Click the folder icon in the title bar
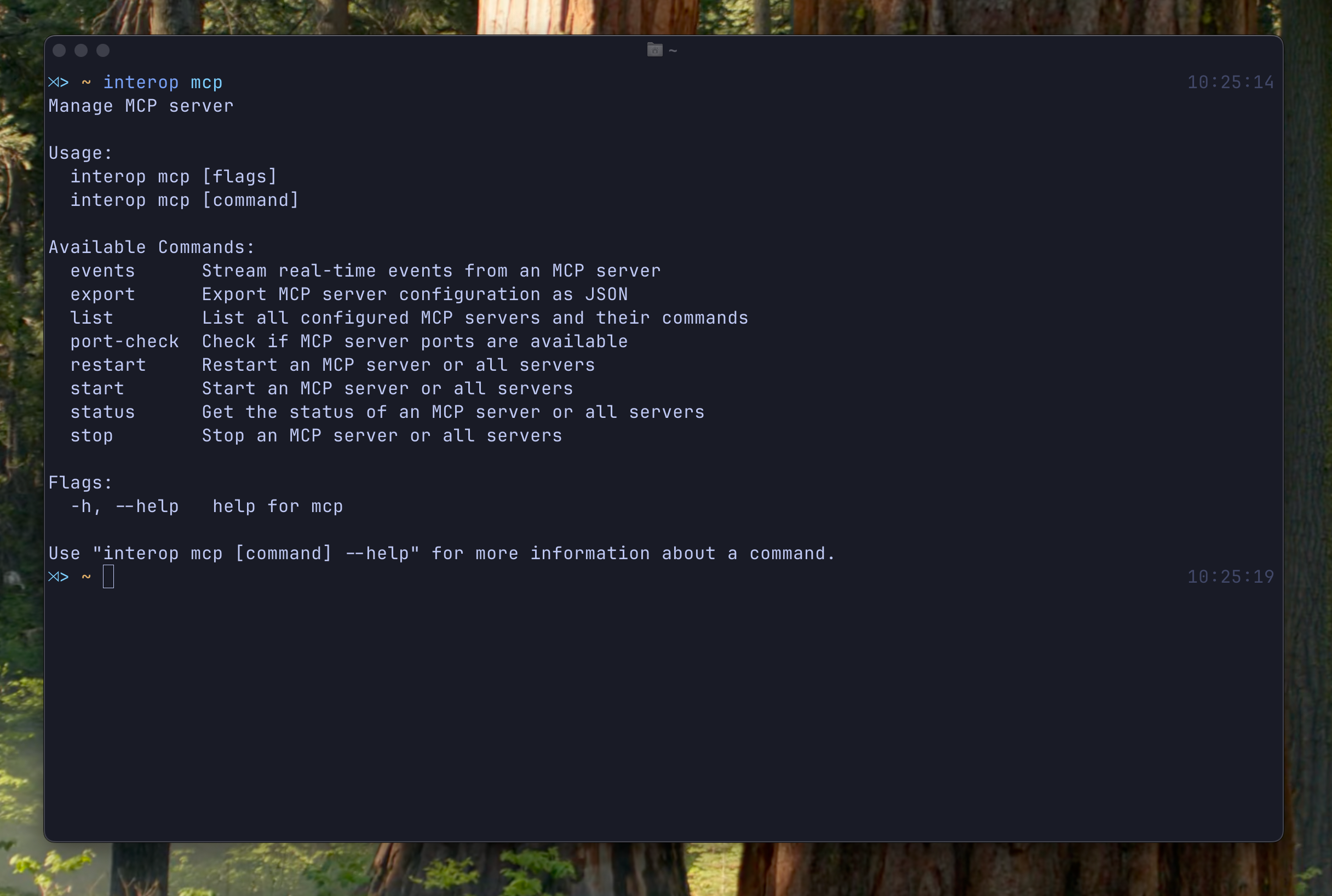Image resolution: width=1332 pixels, height=896 pixels. point(654,50)
